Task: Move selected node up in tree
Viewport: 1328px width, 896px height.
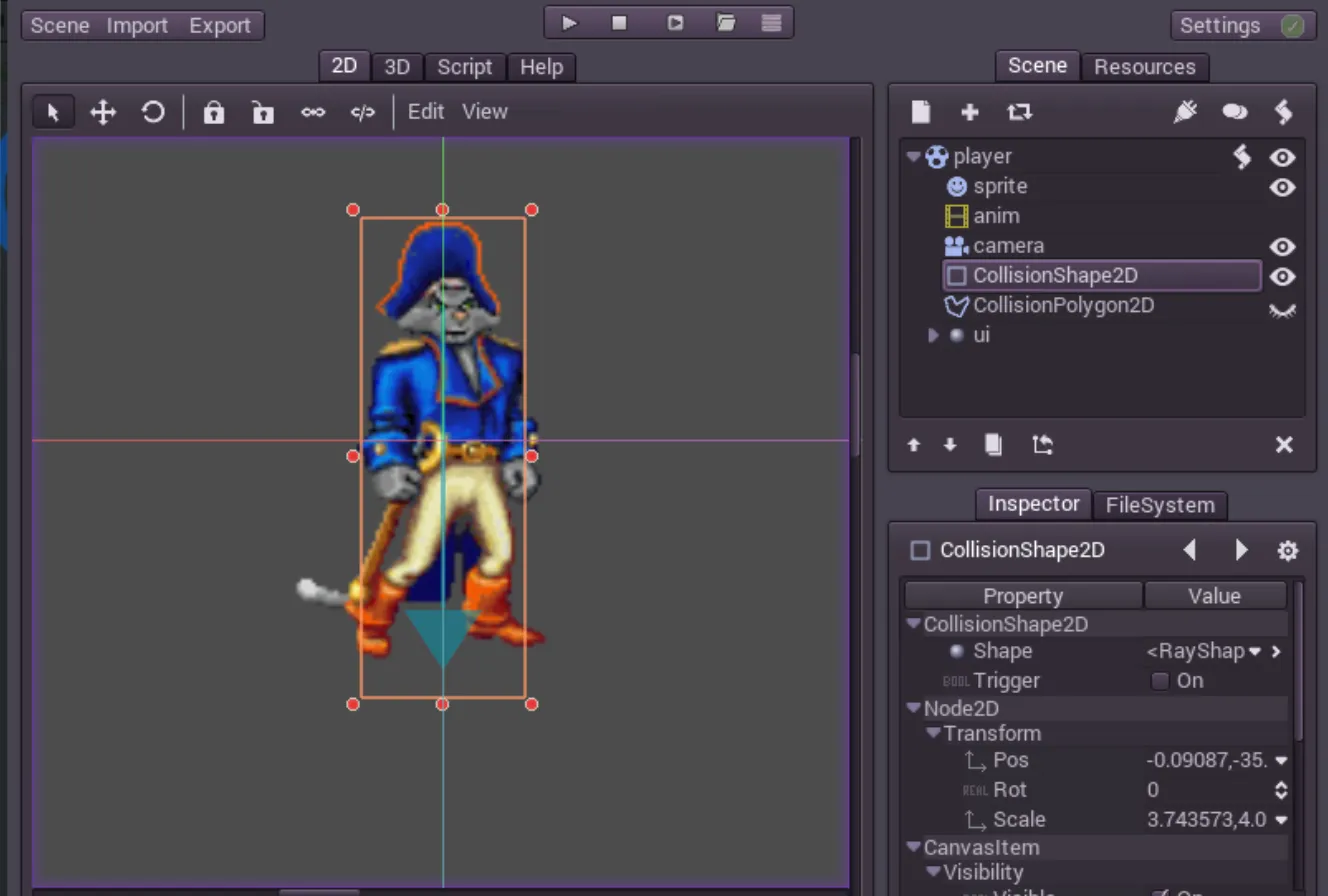Action: [x=913, y=445]
